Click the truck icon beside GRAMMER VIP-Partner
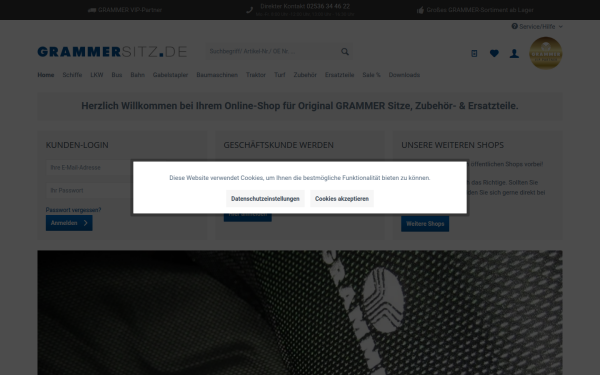 pyautogui.click(x=92, y=10)
